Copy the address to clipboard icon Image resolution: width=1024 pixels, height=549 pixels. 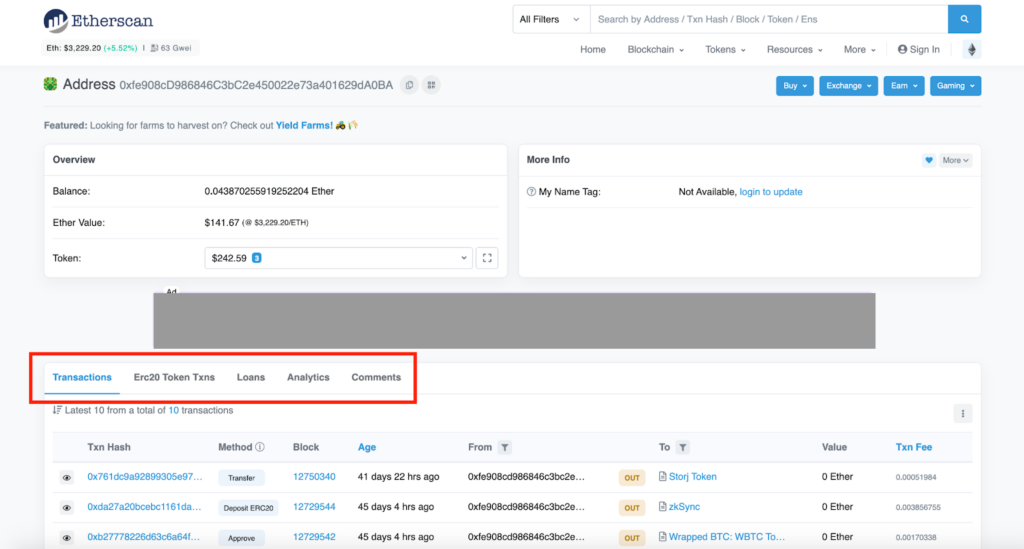pos(409,85)
